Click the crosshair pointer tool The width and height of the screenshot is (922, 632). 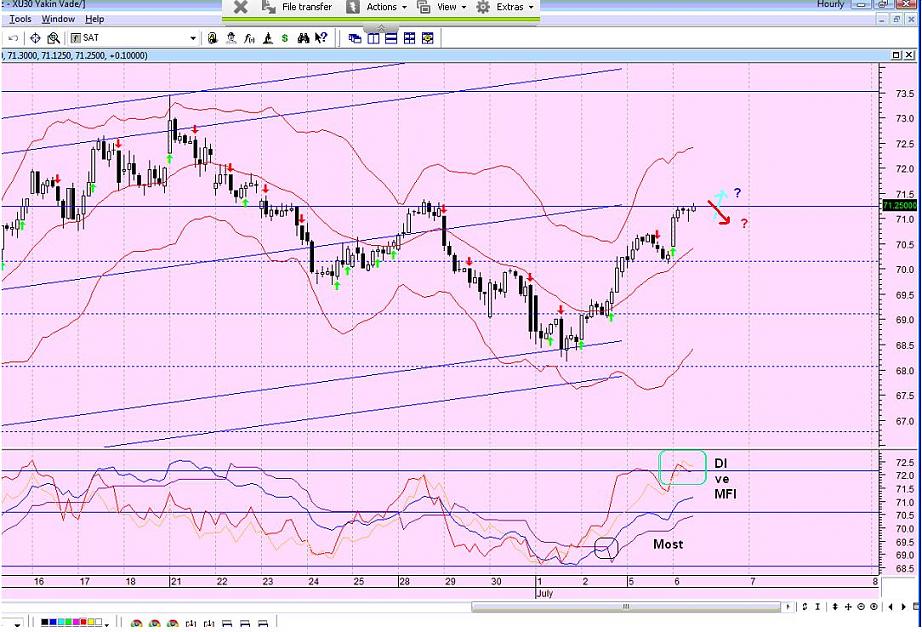[x=35, y=38]
